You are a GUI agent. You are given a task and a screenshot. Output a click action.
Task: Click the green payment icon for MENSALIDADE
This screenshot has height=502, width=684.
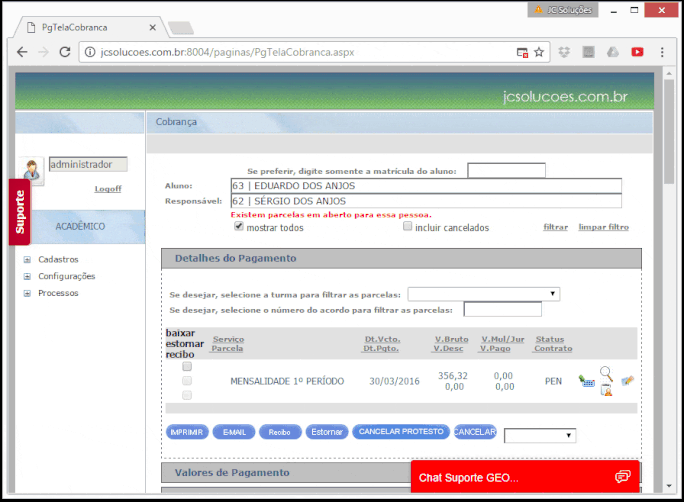pos(587,381)
